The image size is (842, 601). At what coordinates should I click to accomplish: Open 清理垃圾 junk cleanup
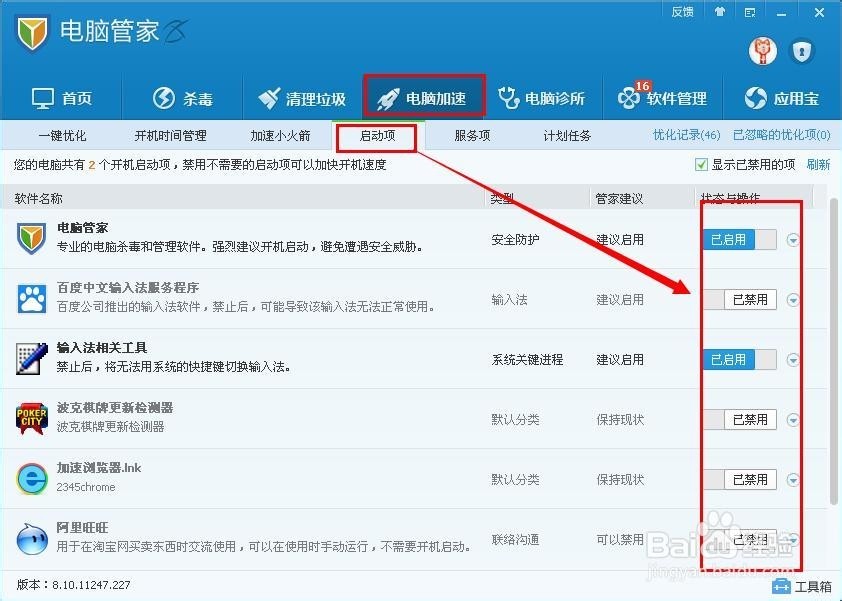click(269, 98)
